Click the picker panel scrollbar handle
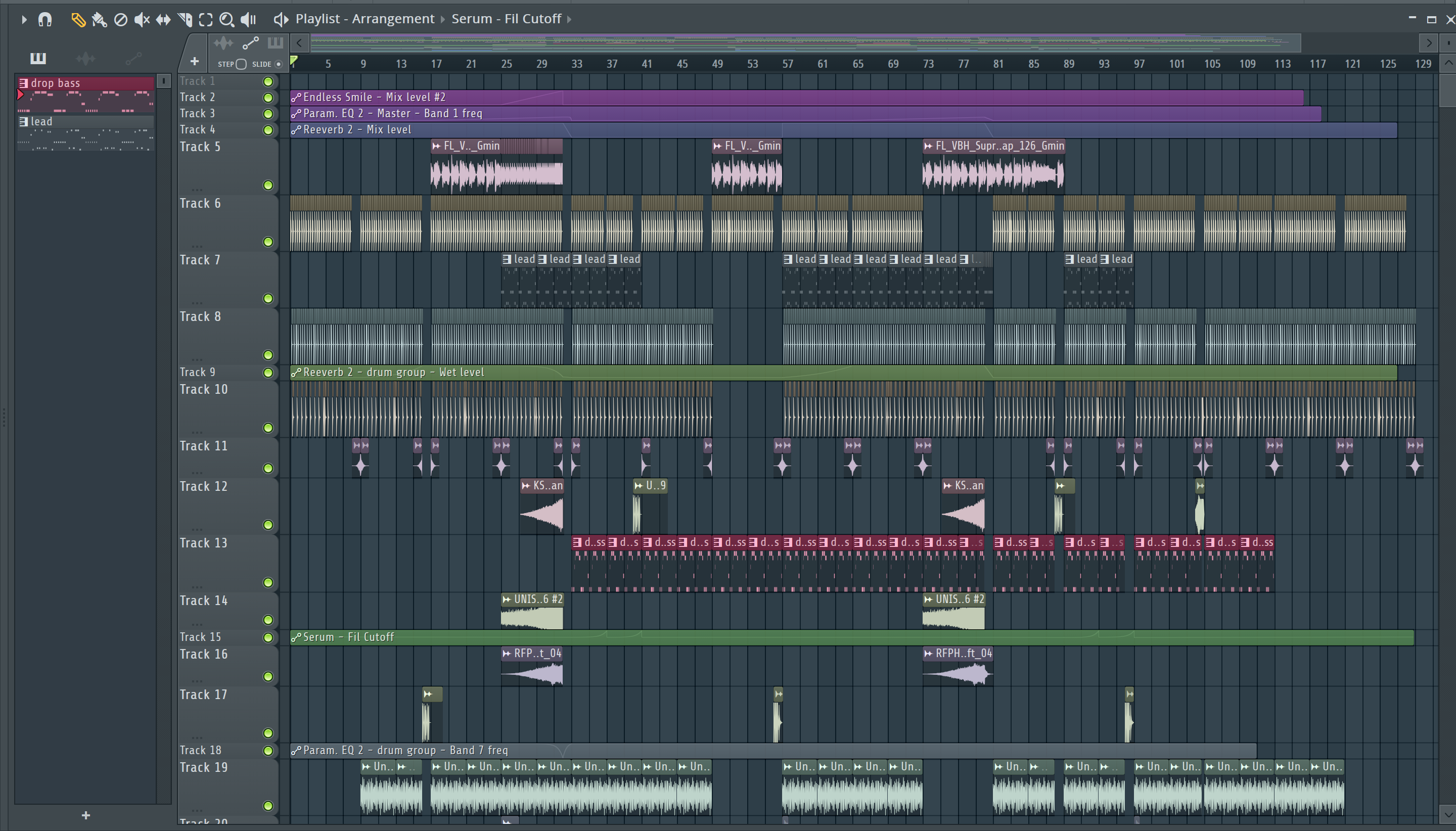Image resolution: width=1456 pixels, height=831 pixels. (x=163, y=81)
